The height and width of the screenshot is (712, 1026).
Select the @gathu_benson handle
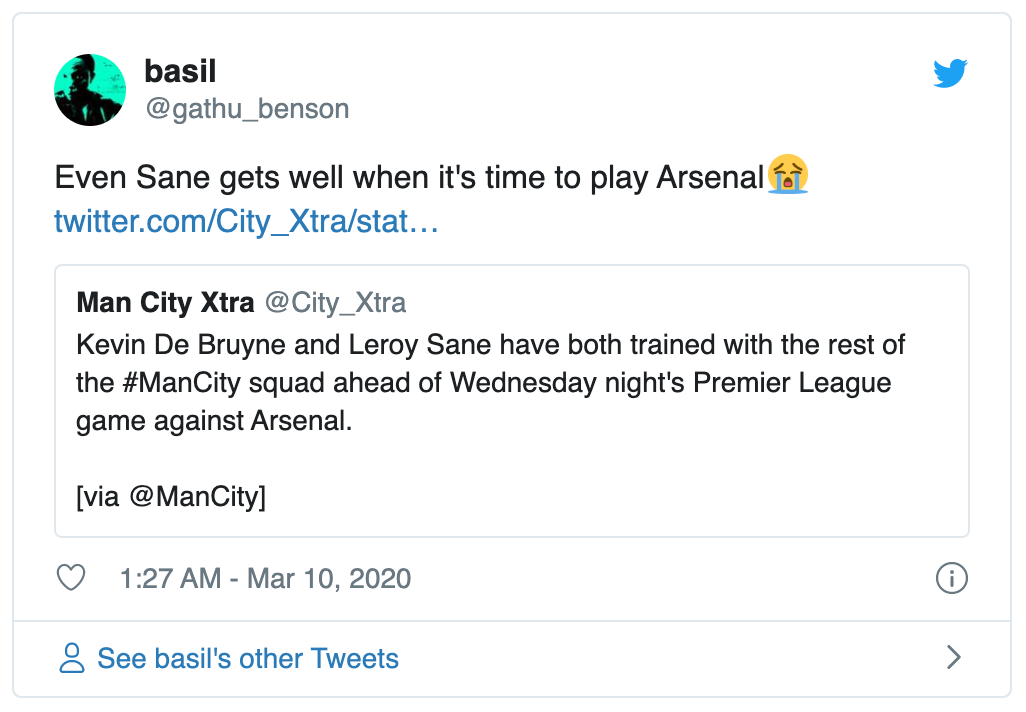246,109
